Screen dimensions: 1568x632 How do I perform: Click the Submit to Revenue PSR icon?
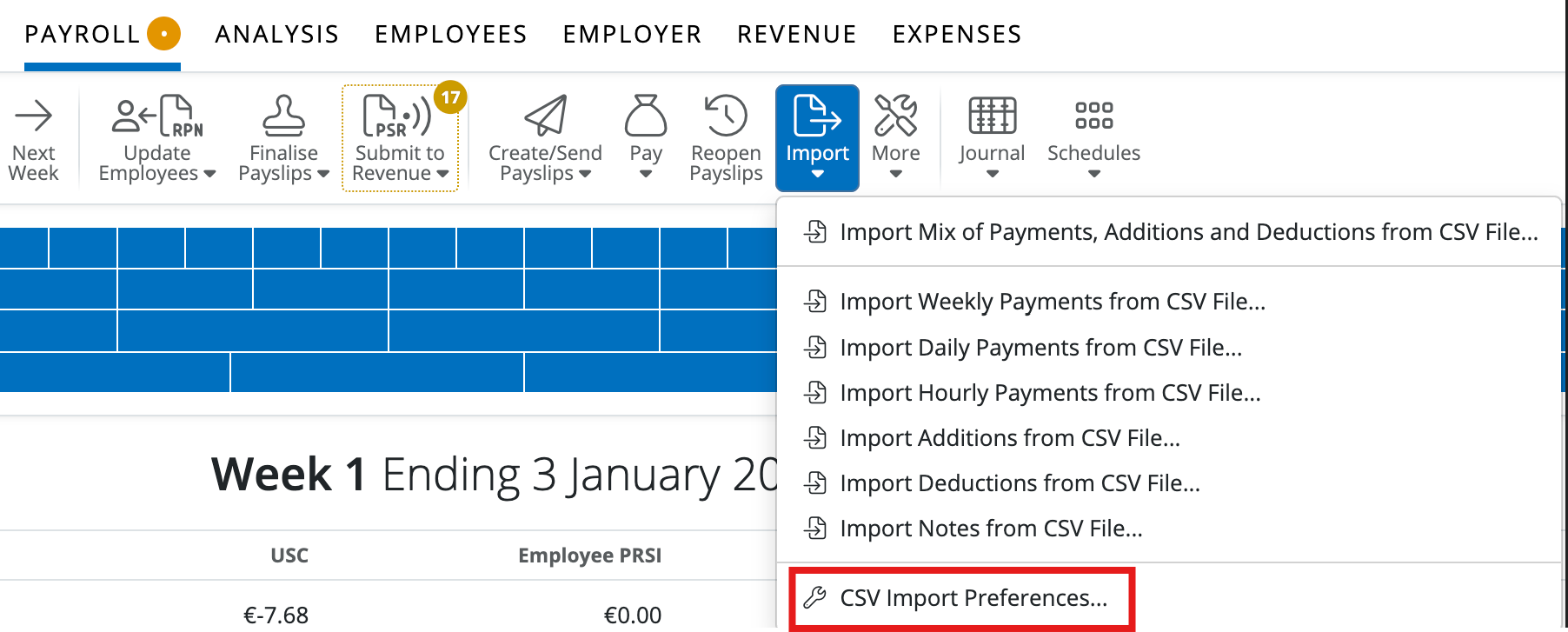391,117
